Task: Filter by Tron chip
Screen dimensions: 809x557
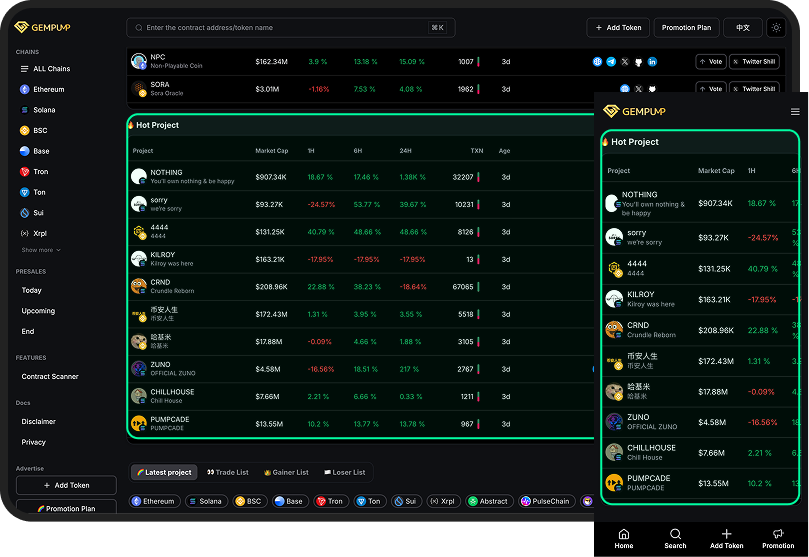Action: coord(330,501)
